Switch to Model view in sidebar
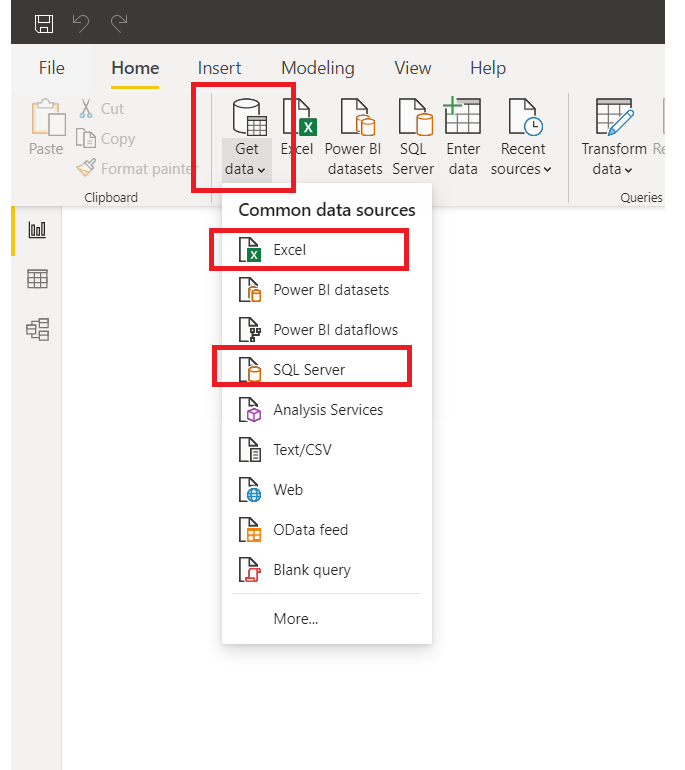 click(x=37, y=329)
